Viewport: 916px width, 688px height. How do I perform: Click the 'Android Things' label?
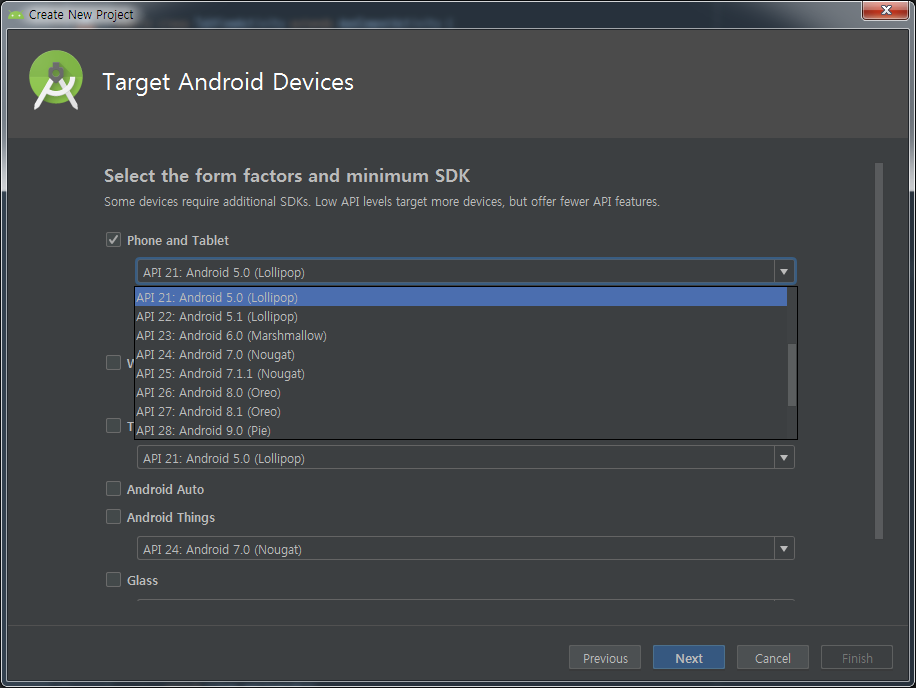point(171,517)
